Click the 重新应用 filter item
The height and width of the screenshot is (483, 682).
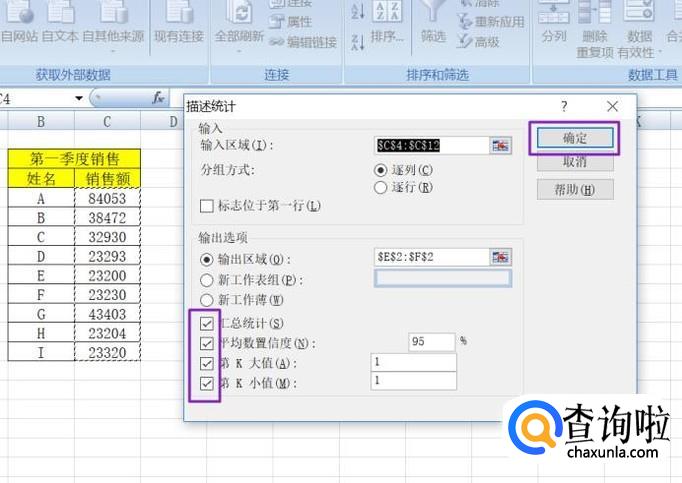[491, 21]
